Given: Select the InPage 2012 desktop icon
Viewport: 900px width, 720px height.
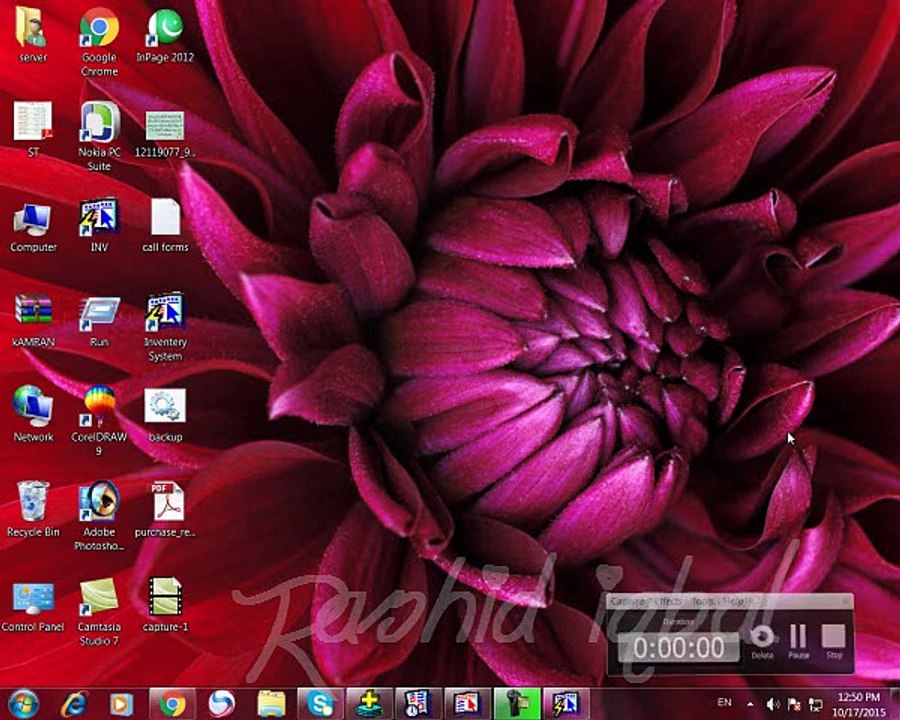Looking at the screenshot, I should coord(165,34).
